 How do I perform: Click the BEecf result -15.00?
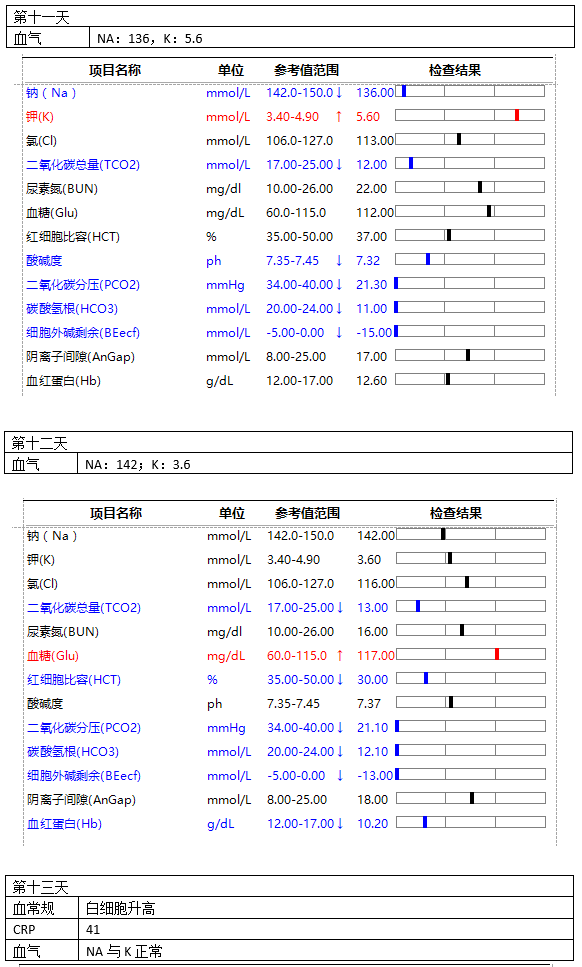[x=374, y=333]
